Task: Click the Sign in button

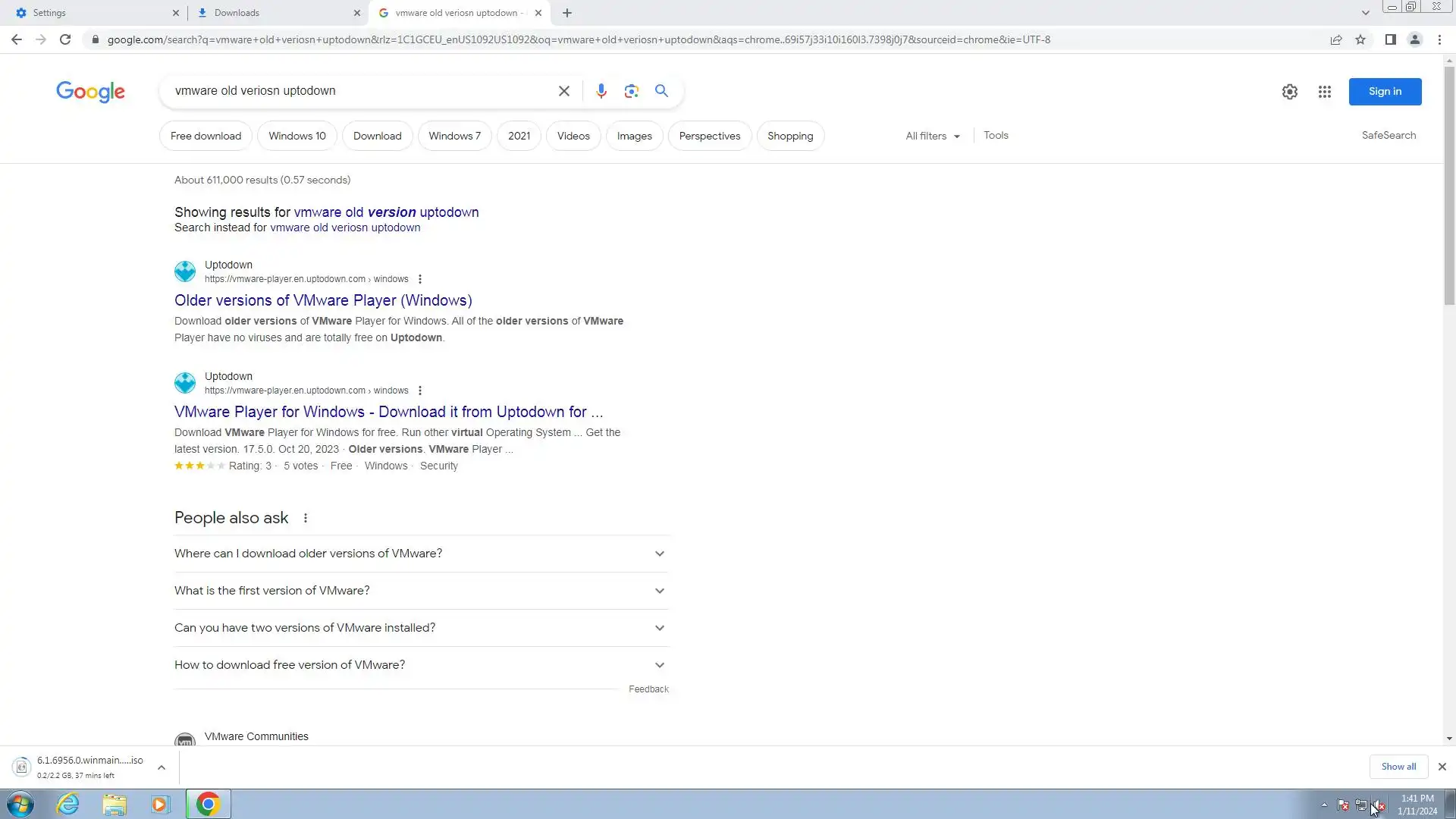Action: tap(1384, 92)
